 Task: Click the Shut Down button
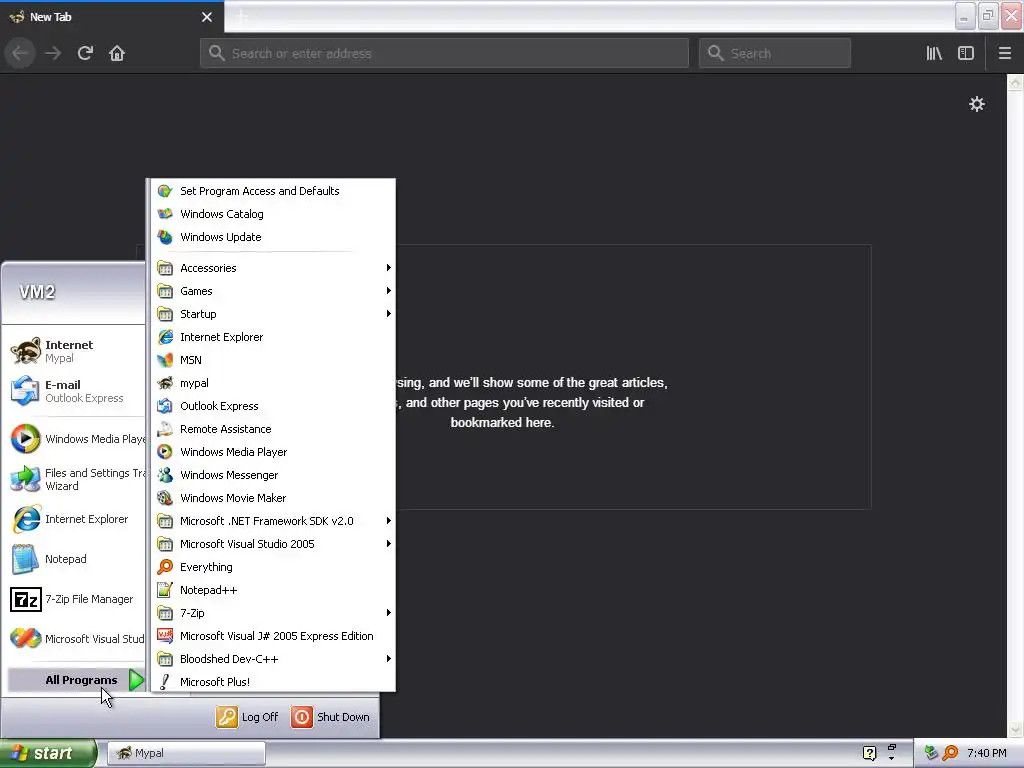click(x=330, y=717)
